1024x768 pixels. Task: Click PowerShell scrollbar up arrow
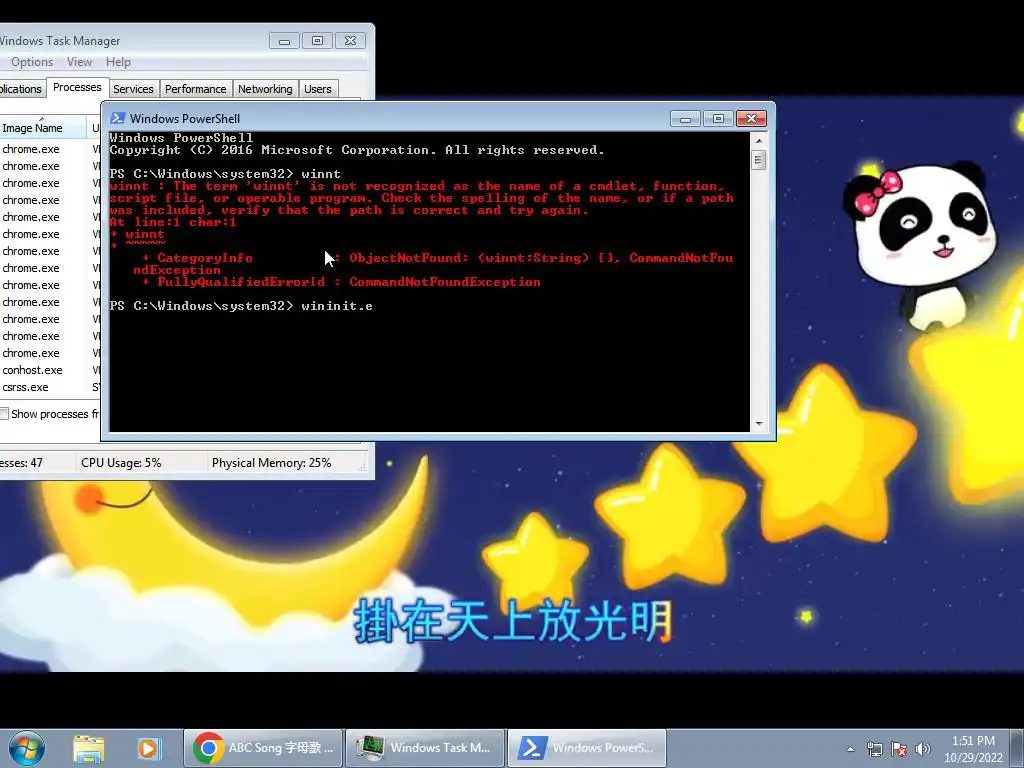click(759, 140)
